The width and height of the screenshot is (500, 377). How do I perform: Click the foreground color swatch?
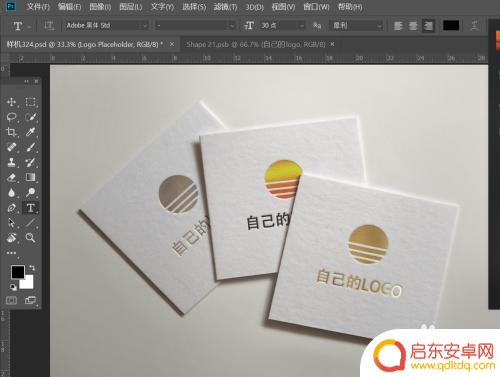(17, 272)
